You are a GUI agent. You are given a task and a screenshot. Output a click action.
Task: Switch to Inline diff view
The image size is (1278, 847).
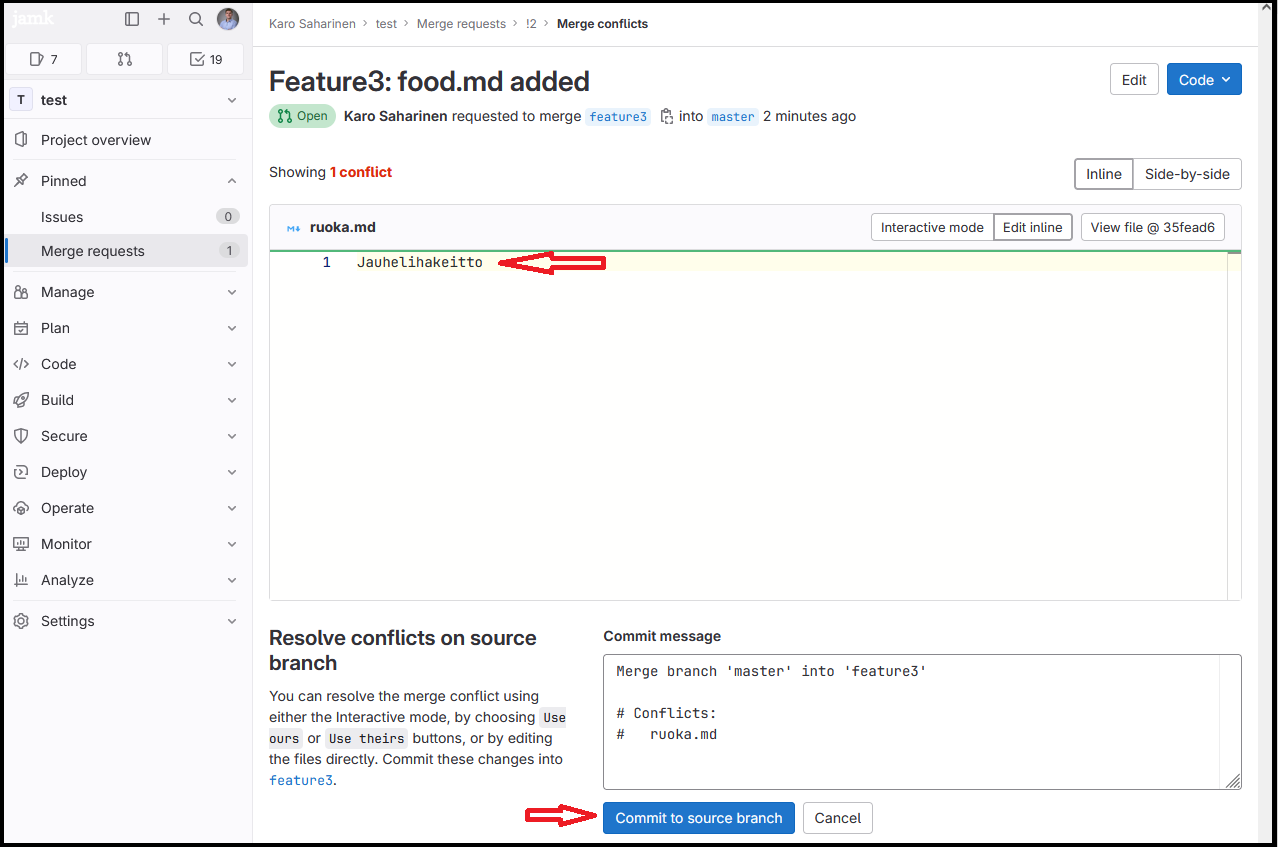tap(1103, 174)
